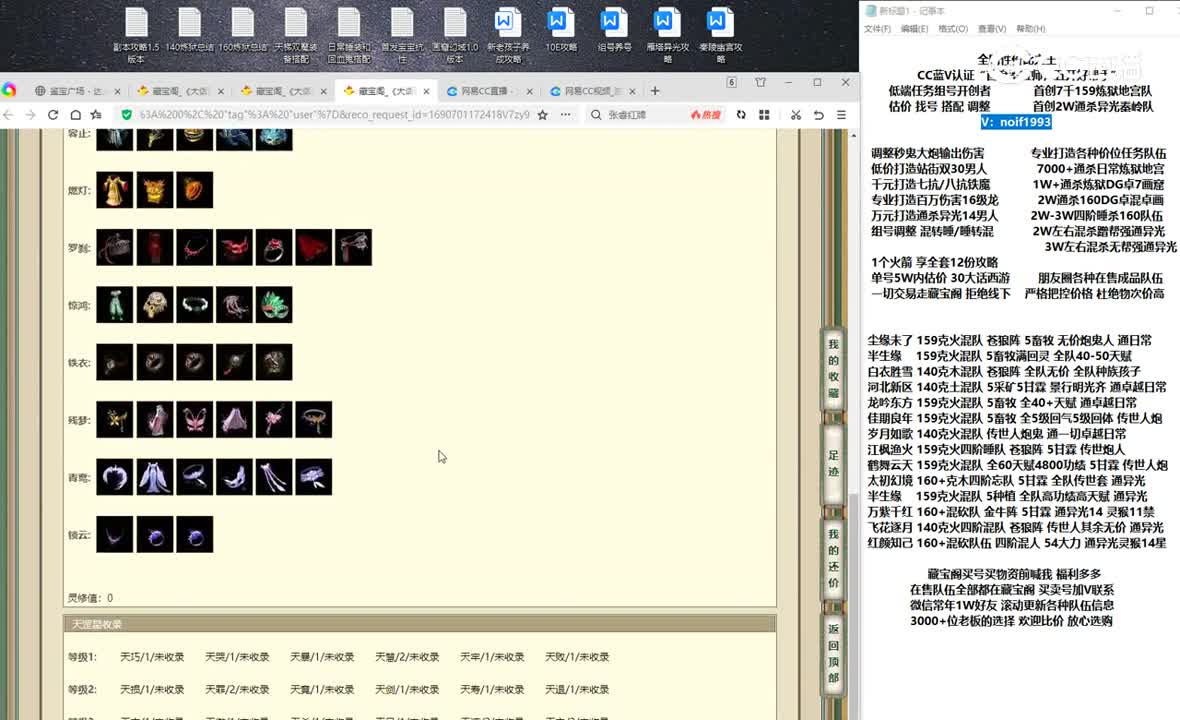Click the scissors screenshot tool

[795, 114]
